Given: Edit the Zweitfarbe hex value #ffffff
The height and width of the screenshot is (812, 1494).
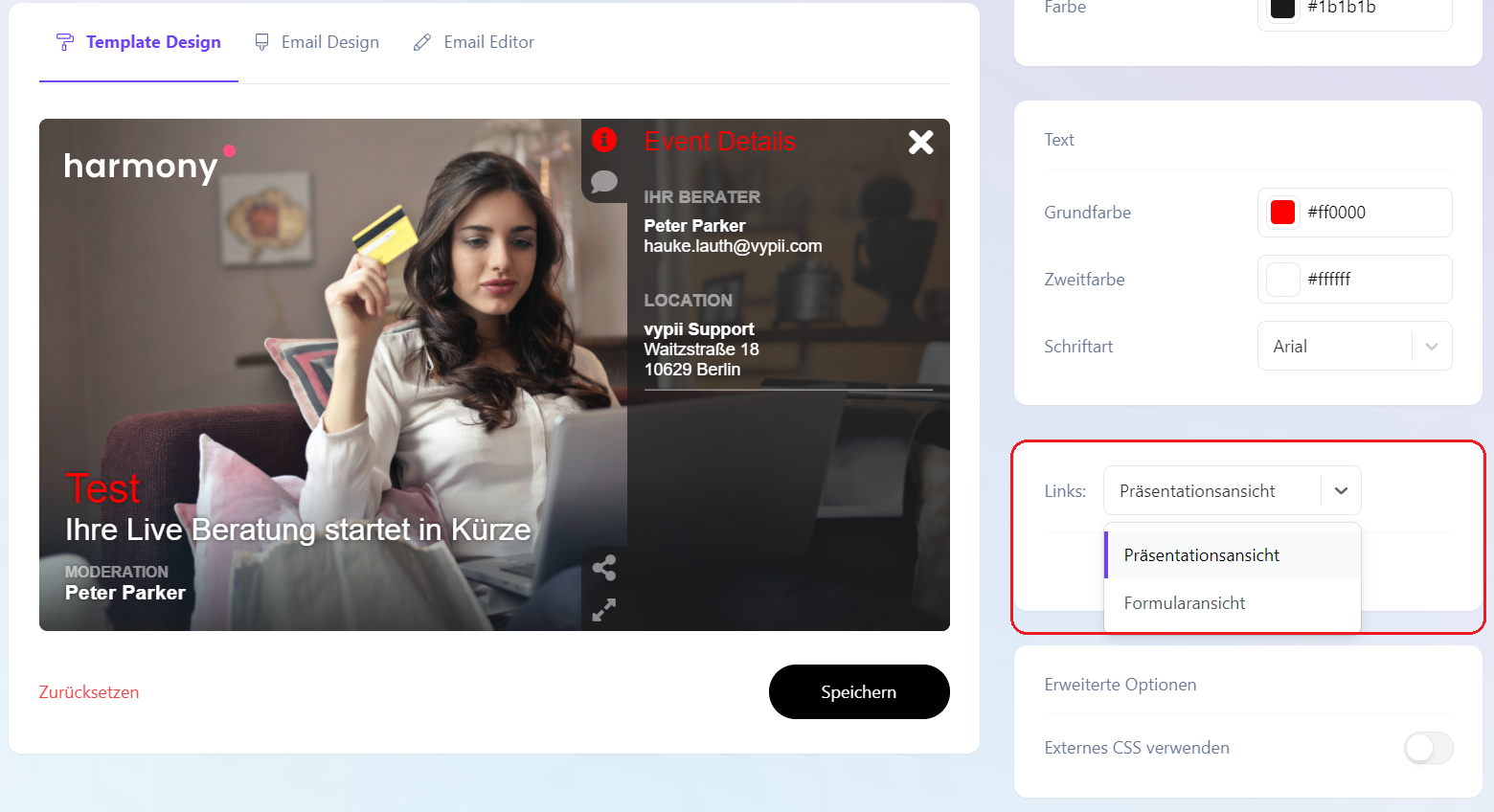Looking at the screenshot, I should point(1329,280).
